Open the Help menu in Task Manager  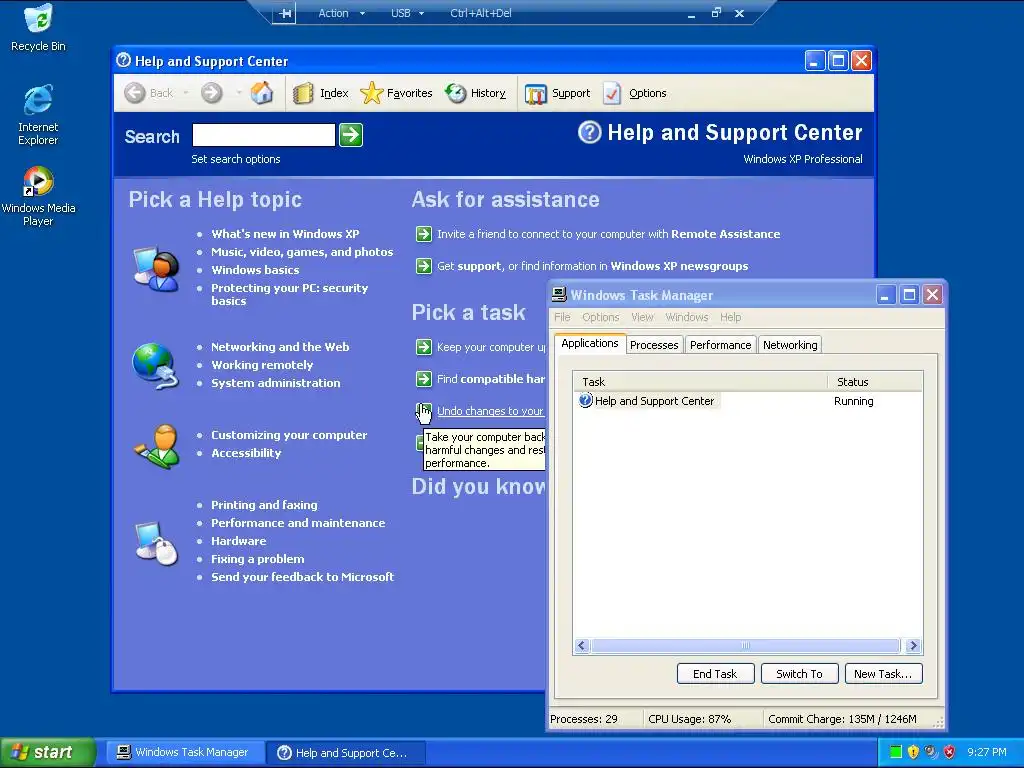pyautogui.click(x=731, y=317)
